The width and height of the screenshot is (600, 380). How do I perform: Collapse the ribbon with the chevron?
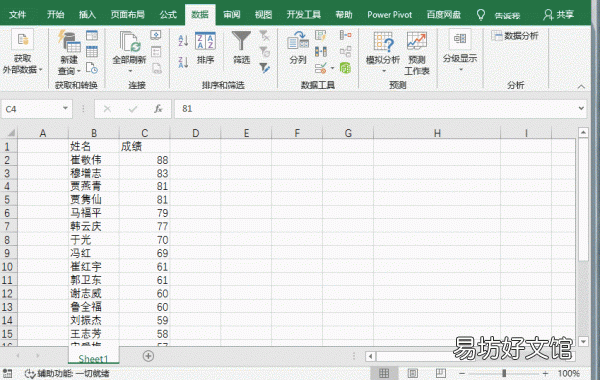[581, 86]
